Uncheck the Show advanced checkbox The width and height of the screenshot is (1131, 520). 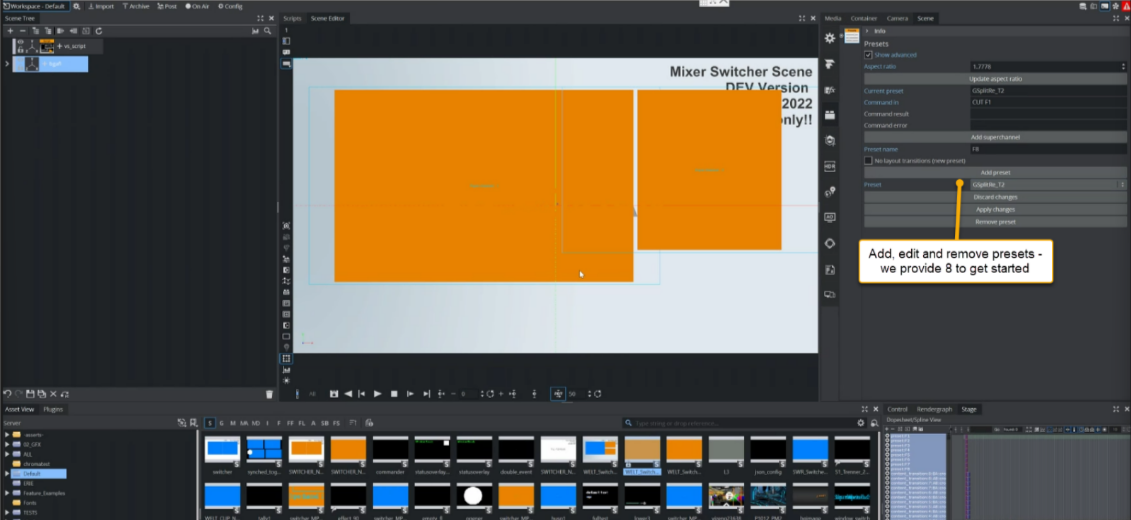[x=868, y=55]
